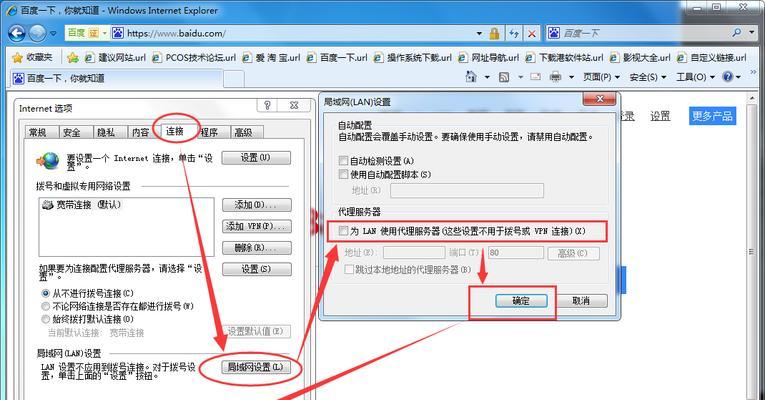Click the security lock icon in address bar
765x400 pixels.
(494, 33)
